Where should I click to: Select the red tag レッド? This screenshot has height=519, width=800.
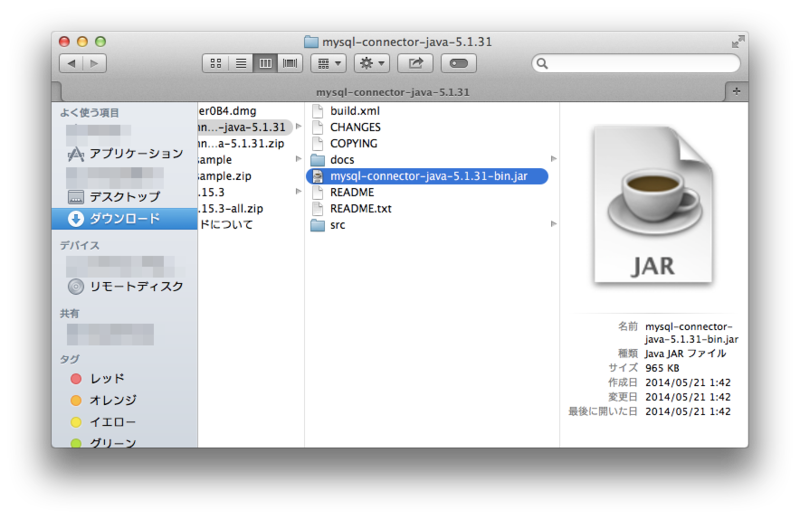pos(97,378)
